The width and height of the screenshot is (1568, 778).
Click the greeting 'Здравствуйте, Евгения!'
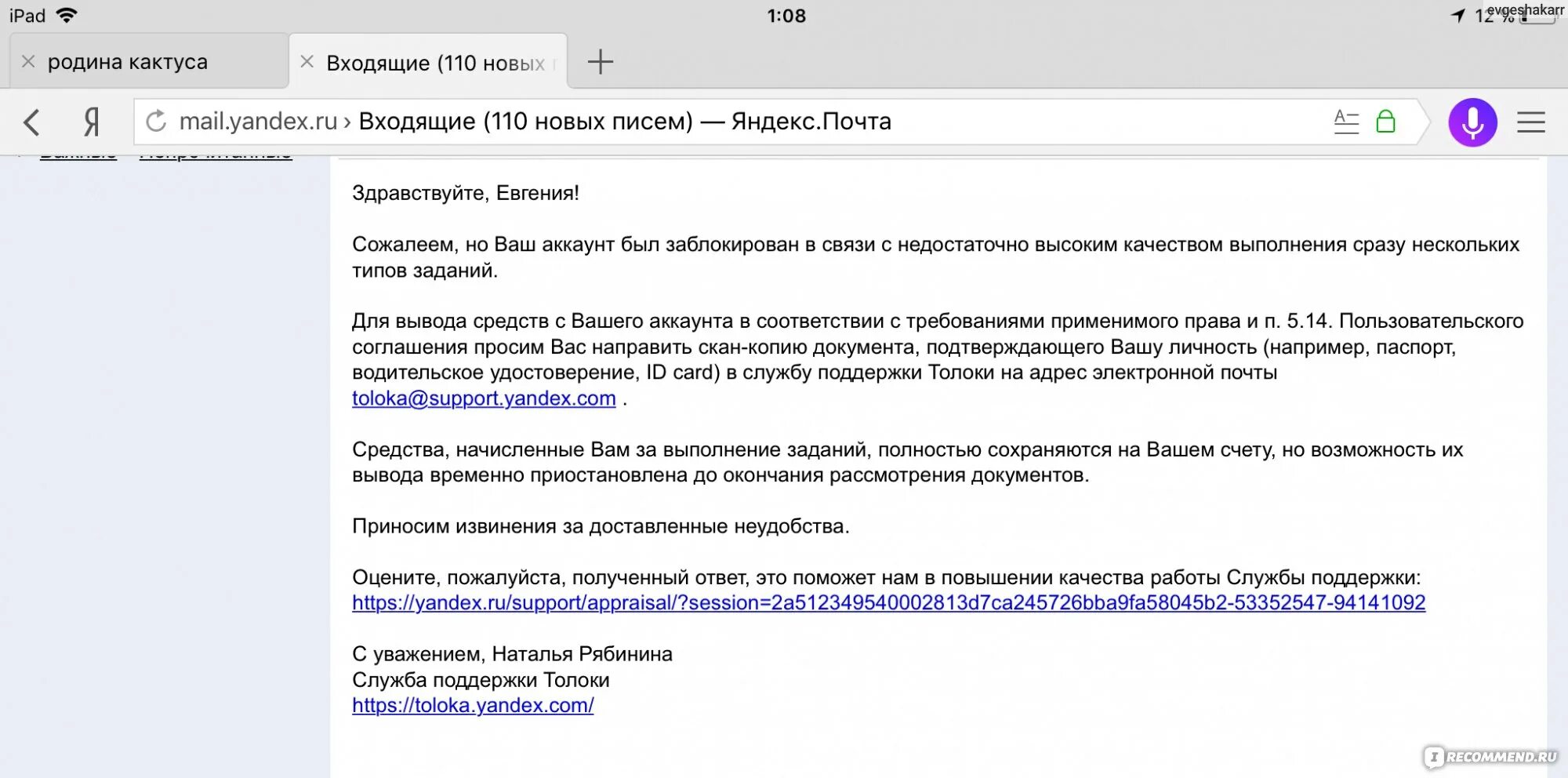pyautogui.click(x=466, y=193)
